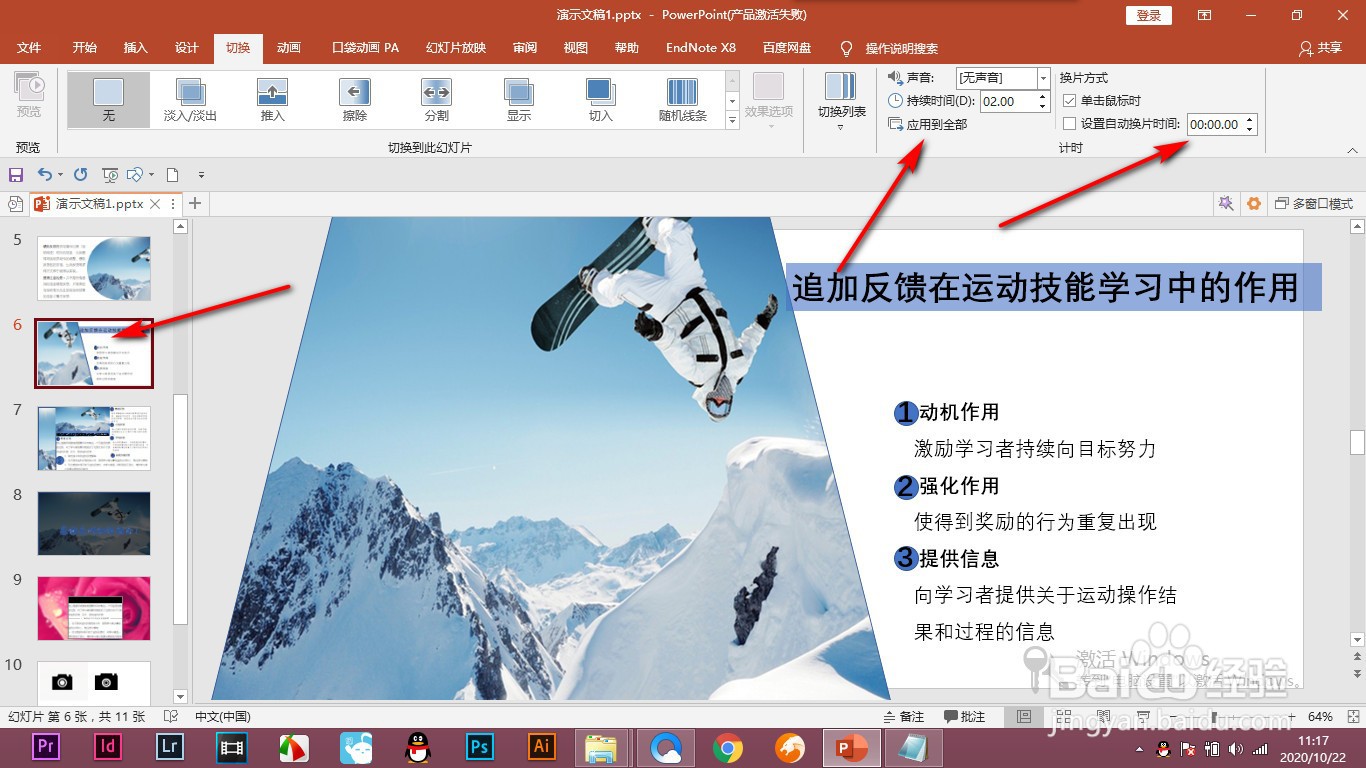This screenshot has height=768, width=1366.
Task: Click the new blank document icon
Action: (x=172, y=174)
